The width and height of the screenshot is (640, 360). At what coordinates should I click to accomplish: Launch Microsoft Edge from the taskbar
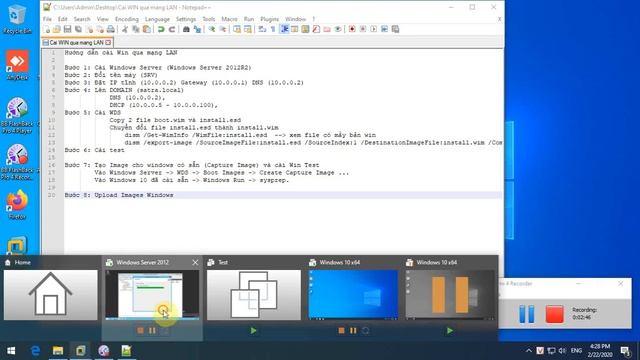pyautogui.click(x=36, y=351)
